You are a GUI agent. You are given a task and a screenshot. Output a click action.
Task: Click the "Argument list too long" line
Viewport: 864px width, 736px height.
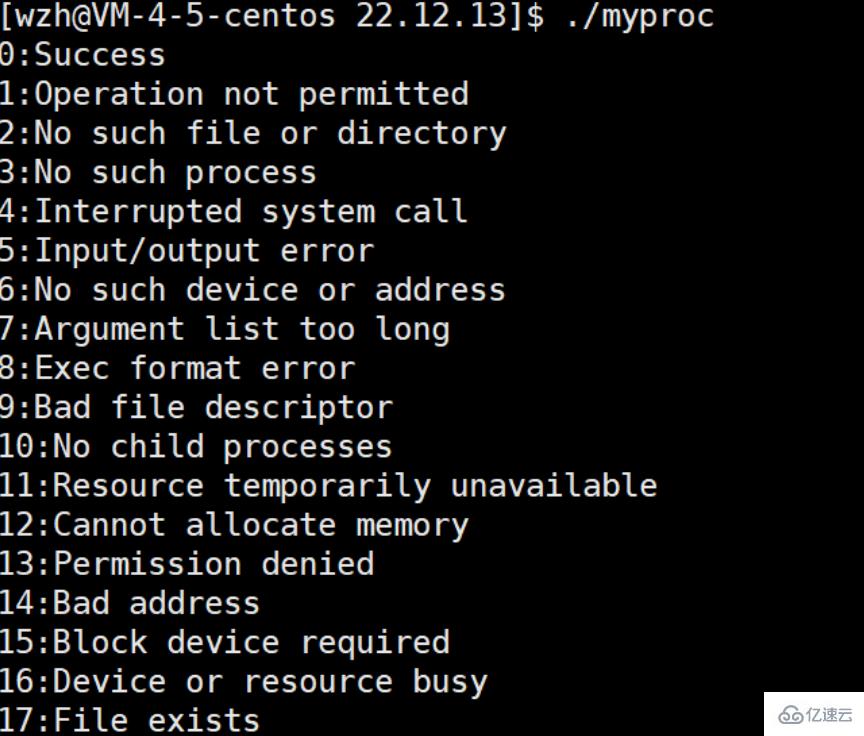pos(225,329)
